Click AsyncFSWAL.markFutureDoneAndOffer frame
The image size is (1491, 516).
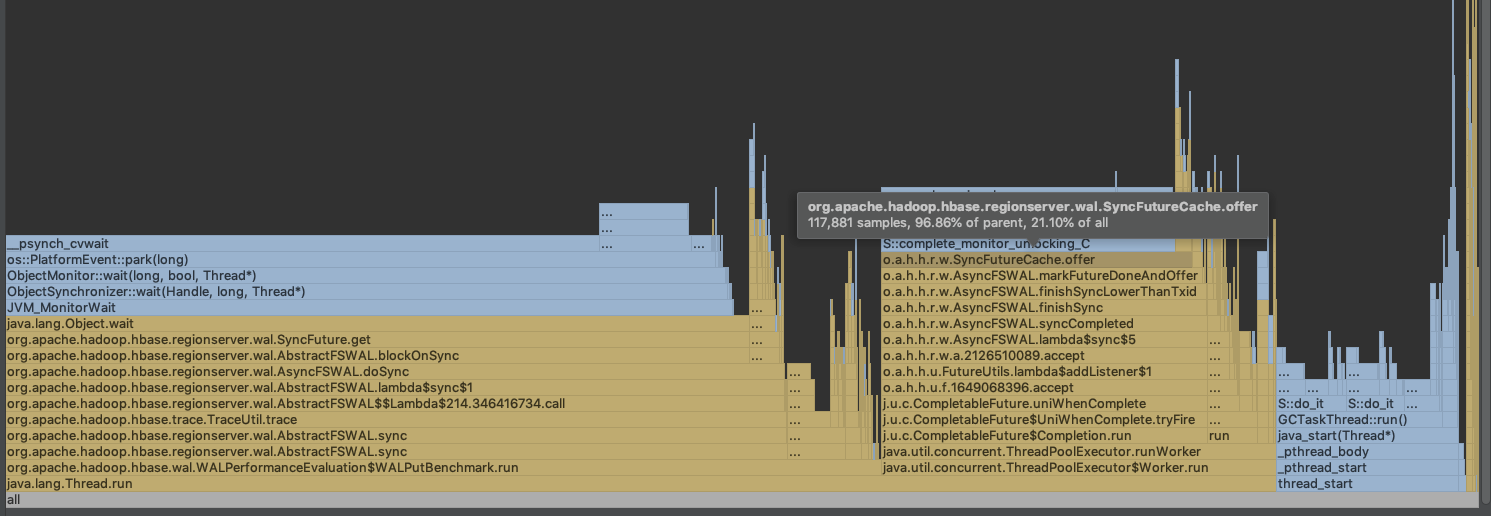(1040, 275)
